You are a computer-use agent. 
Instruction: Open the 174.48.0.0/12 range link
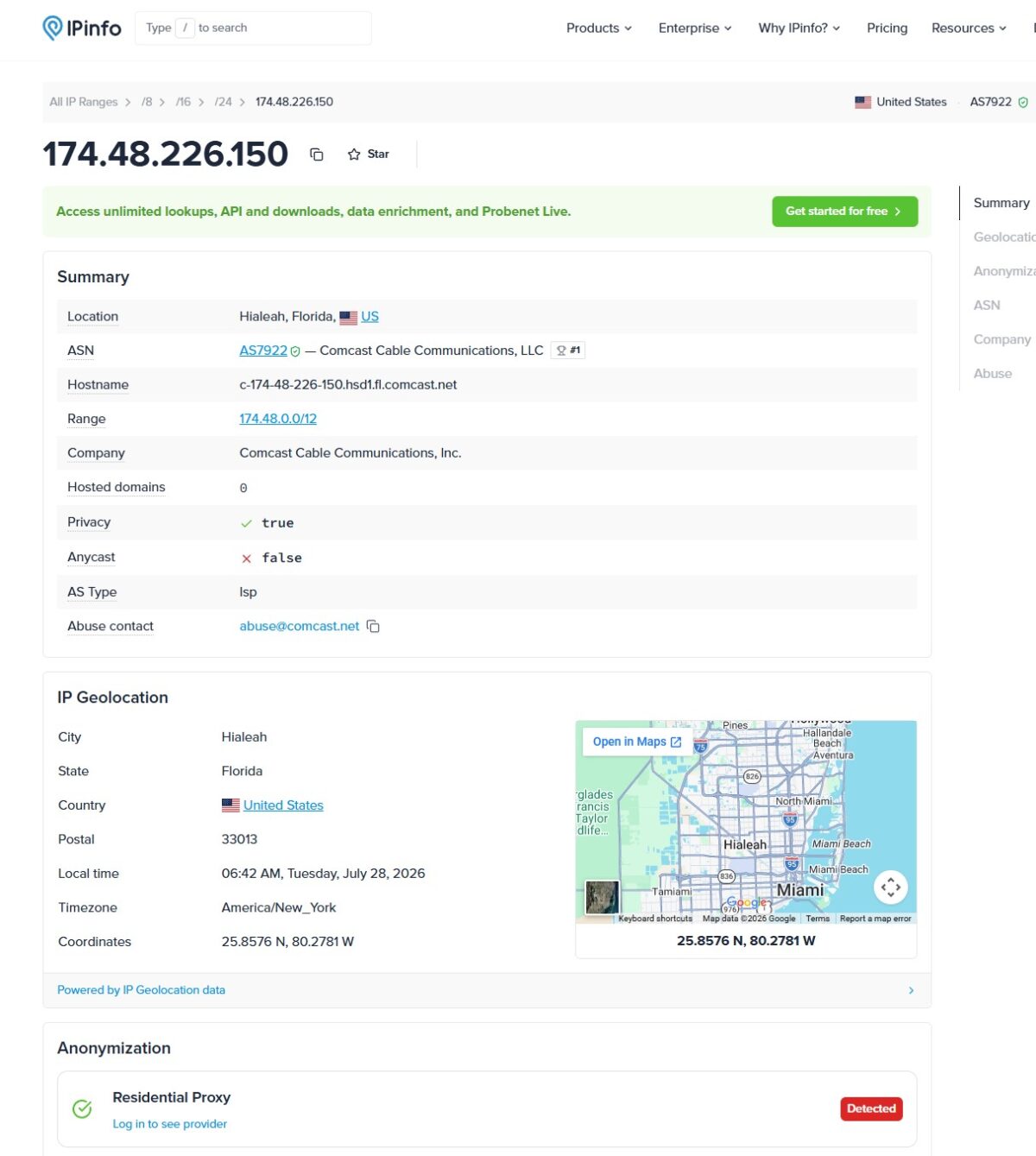click(x=278, y=419)
